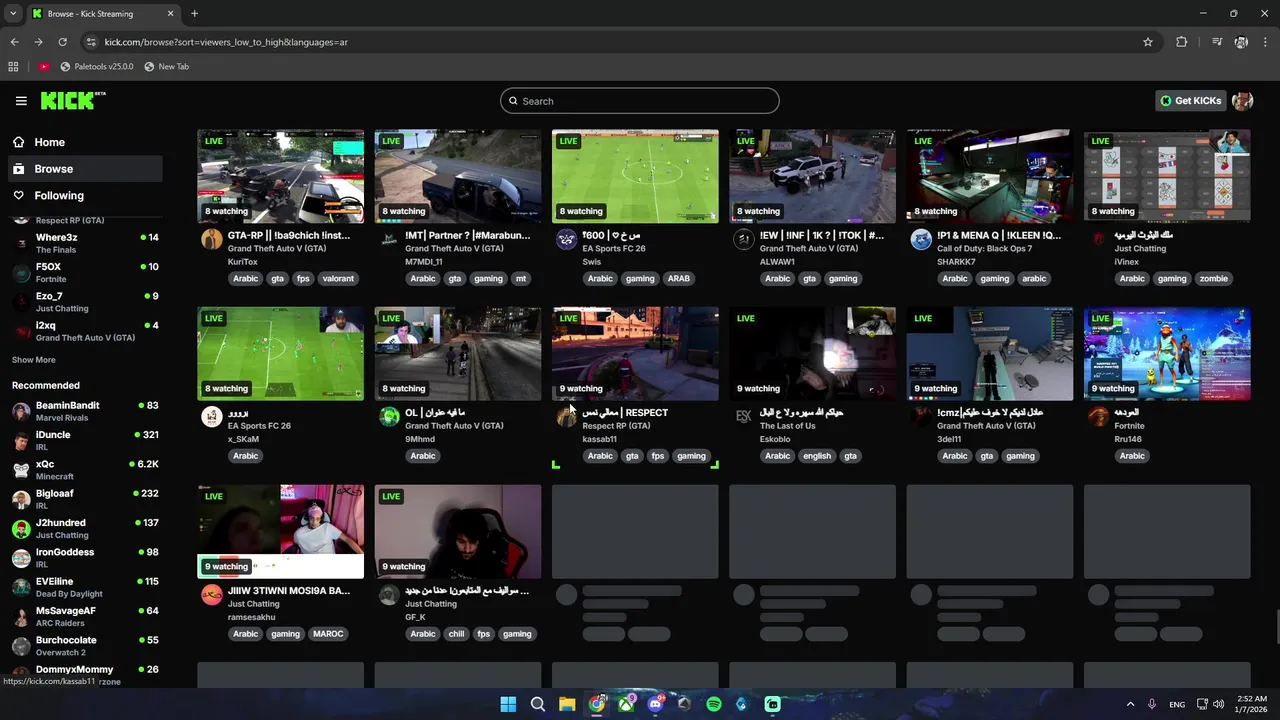Screen dimensions: 1280x720
Task: Show hidden tray icons chevron
Action: click(1131, 704)
